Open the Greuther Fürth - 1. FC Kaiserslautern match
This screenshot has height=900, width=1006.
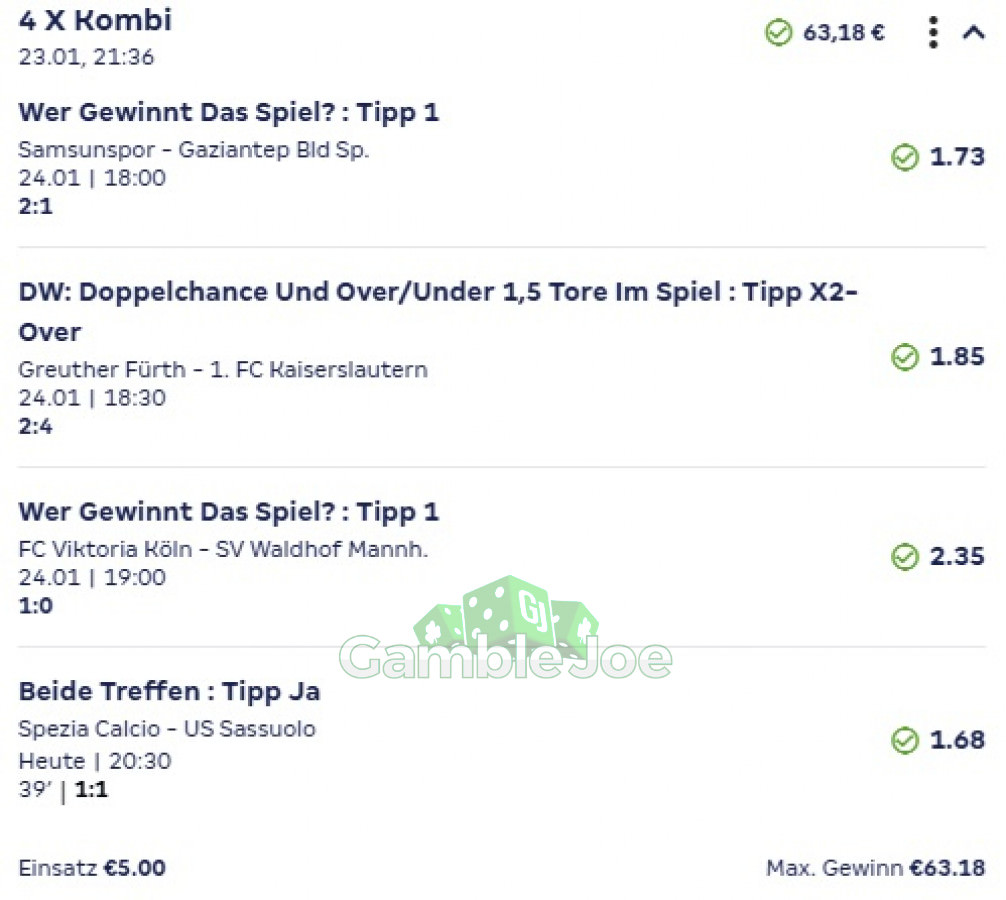223,369
